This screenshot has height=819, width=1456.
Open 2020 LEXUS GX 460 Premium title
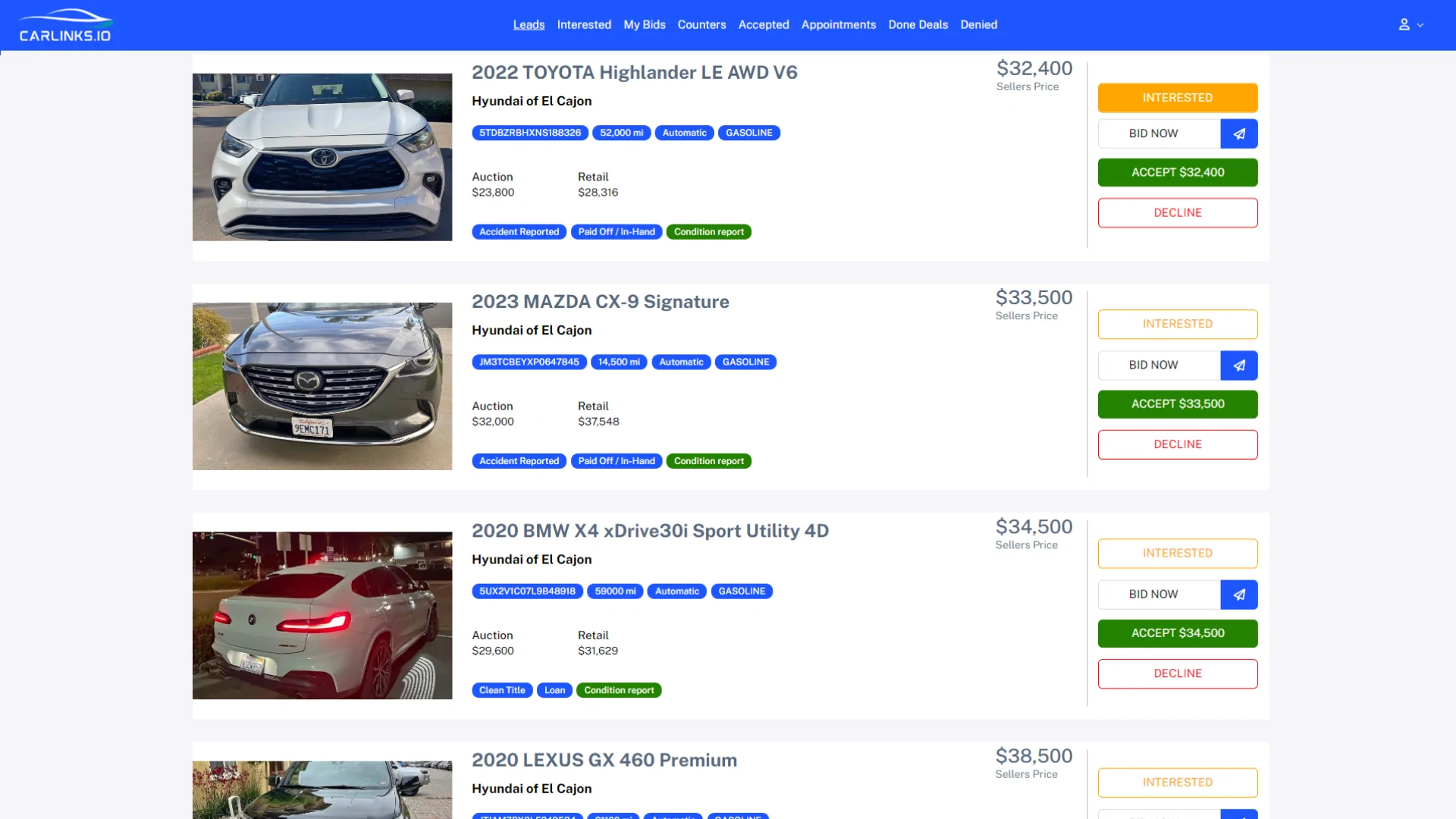click(604, 760)
